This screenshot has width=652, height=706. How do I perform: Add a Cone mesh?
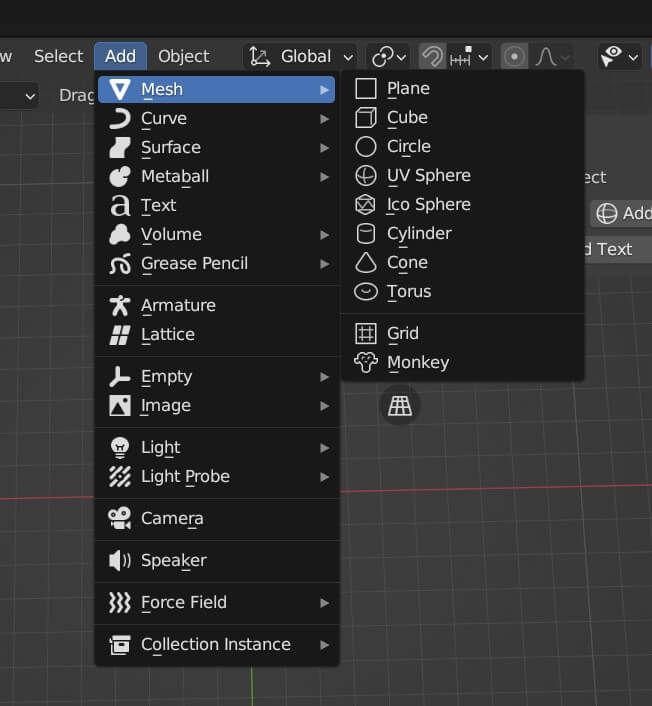pyautogui.click(x=406, y=263)
